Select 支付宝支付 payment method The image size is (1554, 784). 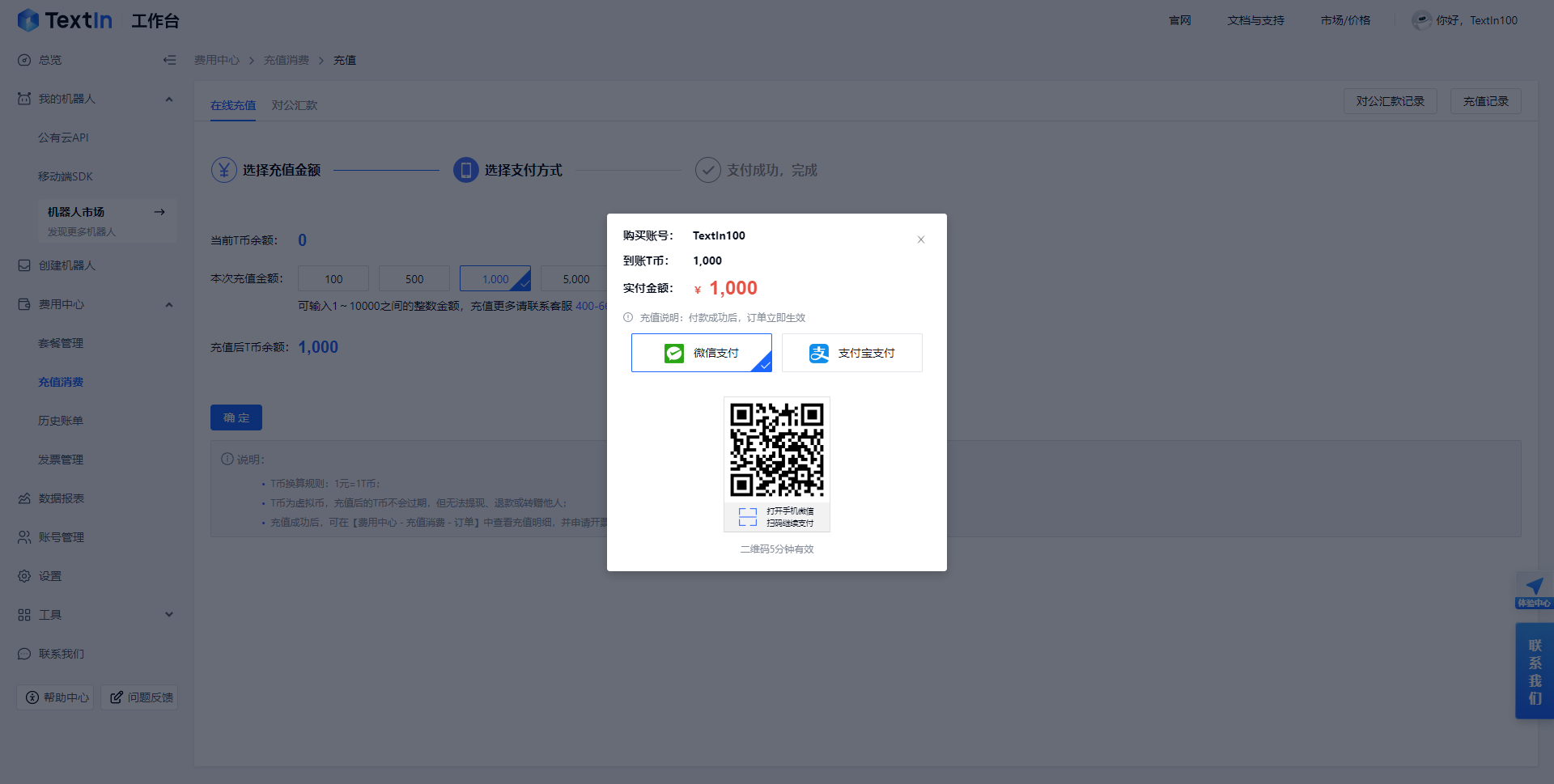click(x=852, y=353)
